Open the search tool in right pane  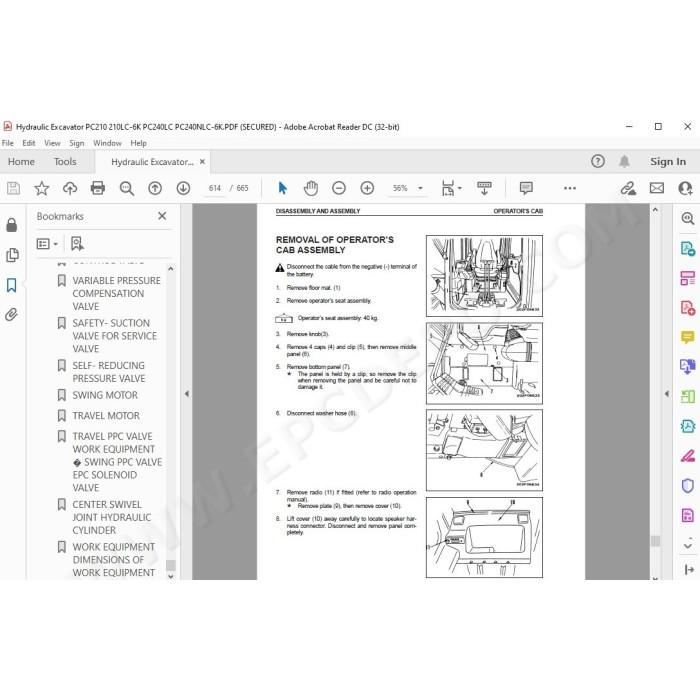tap(688, 218)
